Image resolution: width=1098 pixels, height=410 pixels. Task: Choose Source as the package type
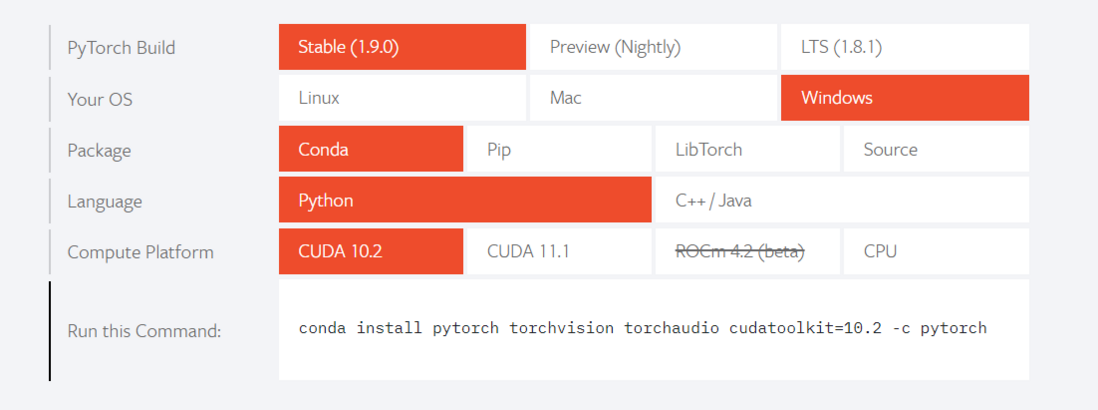pos(936,149)
